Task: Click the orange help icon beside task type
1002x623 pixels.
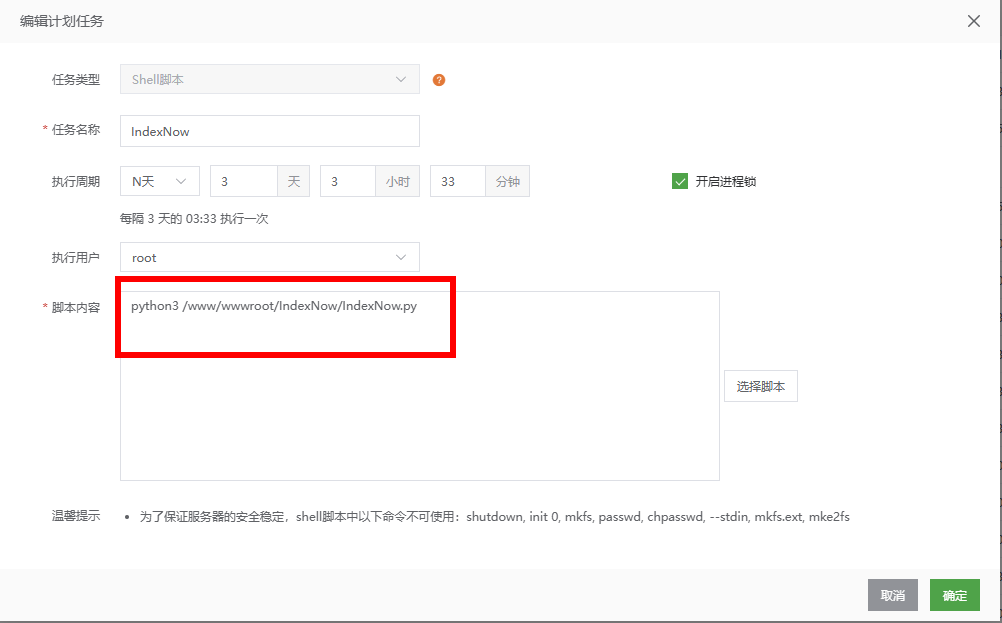Action: 438,79
